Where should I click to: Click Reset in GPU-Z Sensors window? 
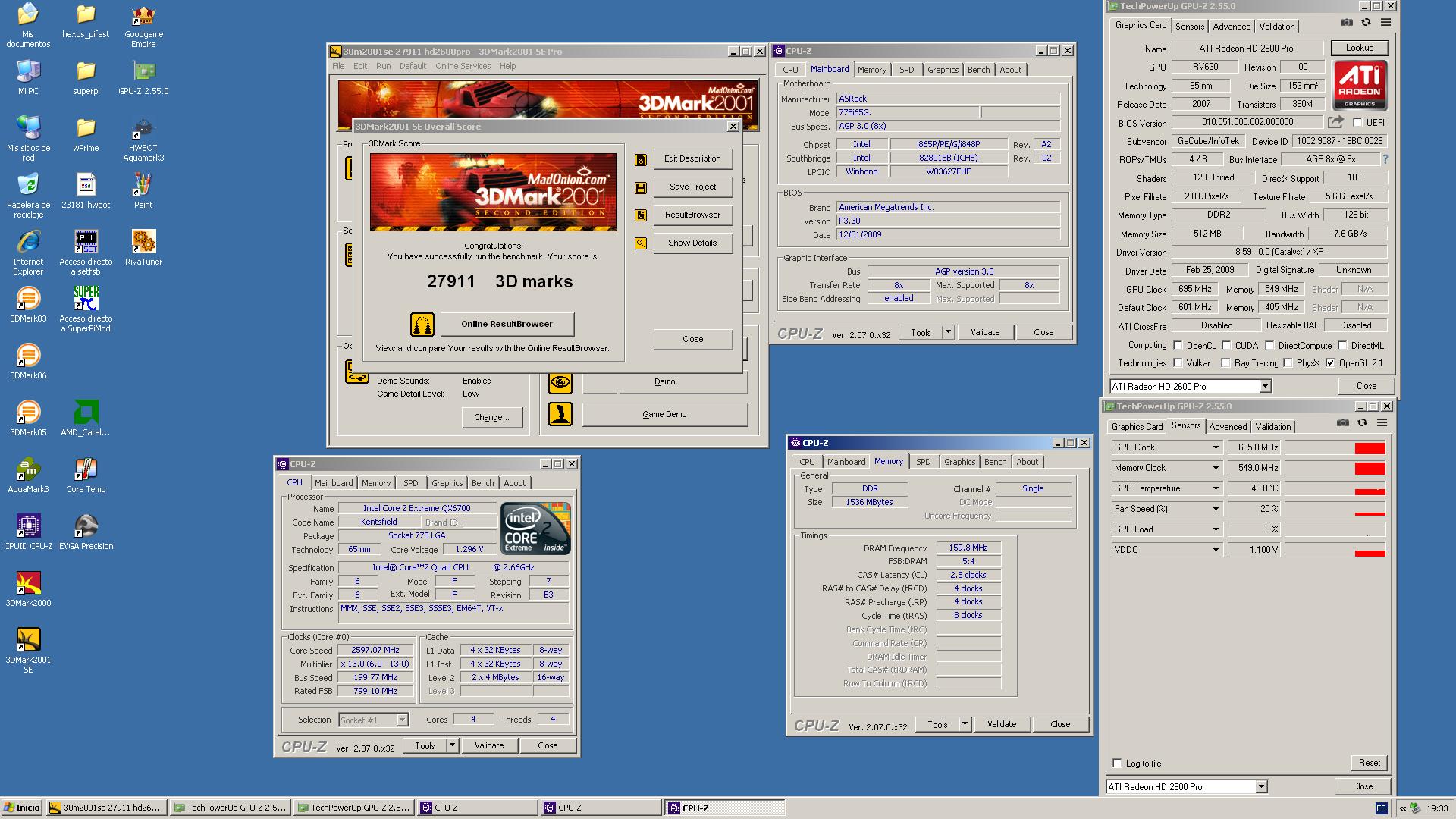(1370, 763)
